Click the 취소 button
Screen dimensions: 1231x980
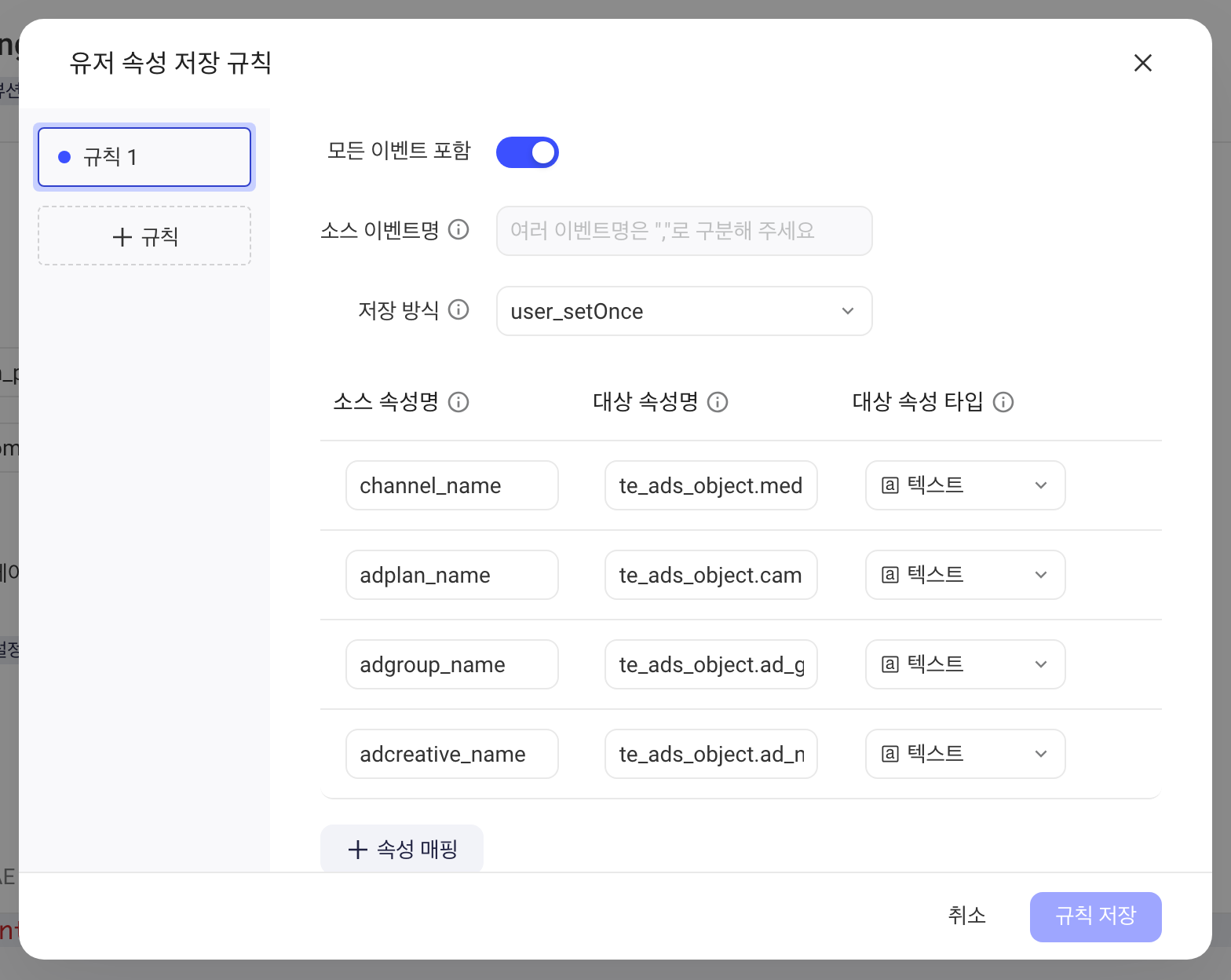click(x=966, y=916)
